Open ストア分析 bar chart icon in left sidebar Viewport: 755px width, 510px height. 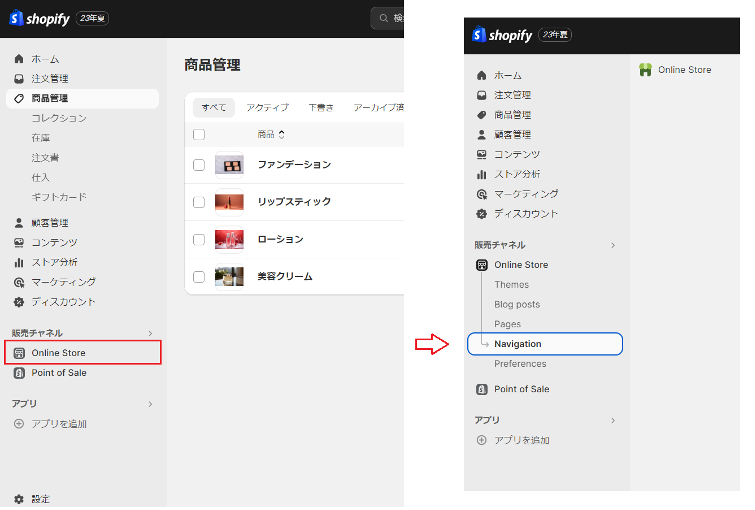tap(19, 262)
